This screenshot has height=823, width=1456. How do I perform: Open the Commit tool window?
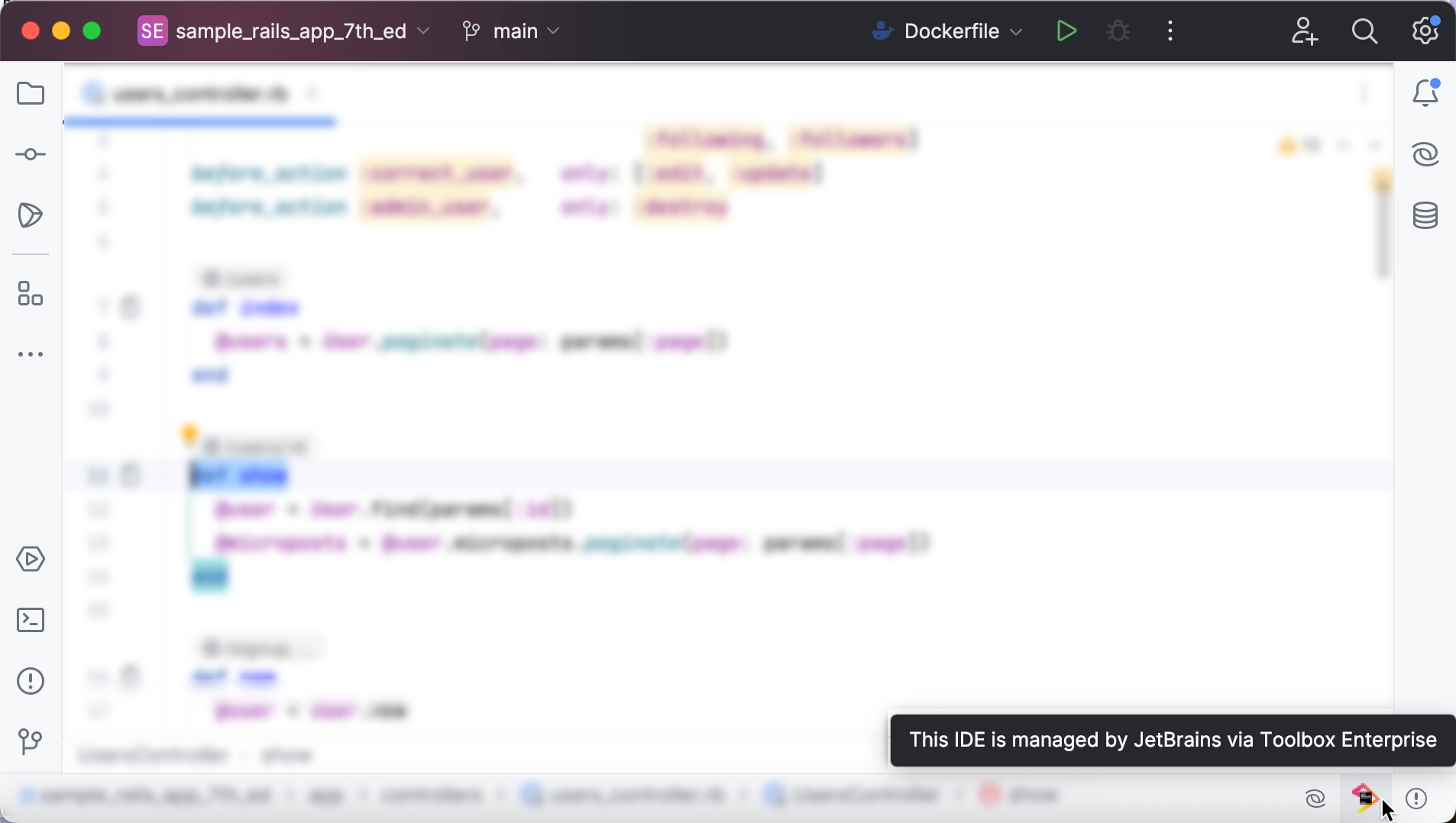click(x=30, y=154)
